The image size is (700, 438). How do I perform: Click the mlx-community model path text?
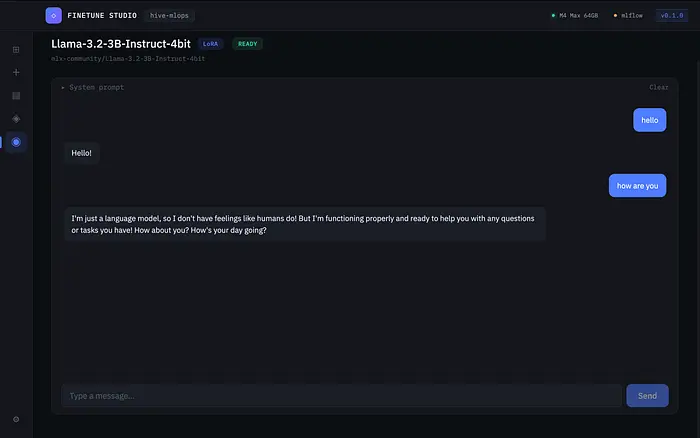tap(129, 59)
